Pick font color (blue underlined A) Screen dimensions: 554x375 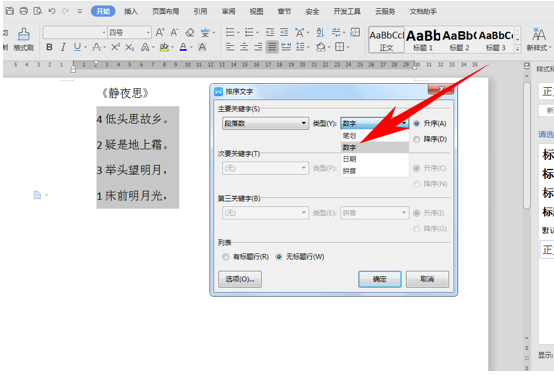pos(183,47)
